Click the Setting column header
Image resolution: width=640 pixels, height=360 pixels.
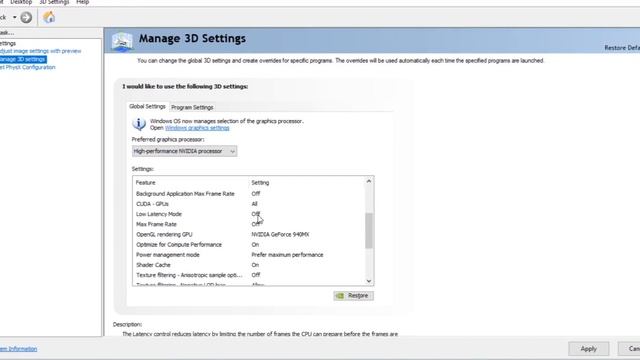(260, 182)
